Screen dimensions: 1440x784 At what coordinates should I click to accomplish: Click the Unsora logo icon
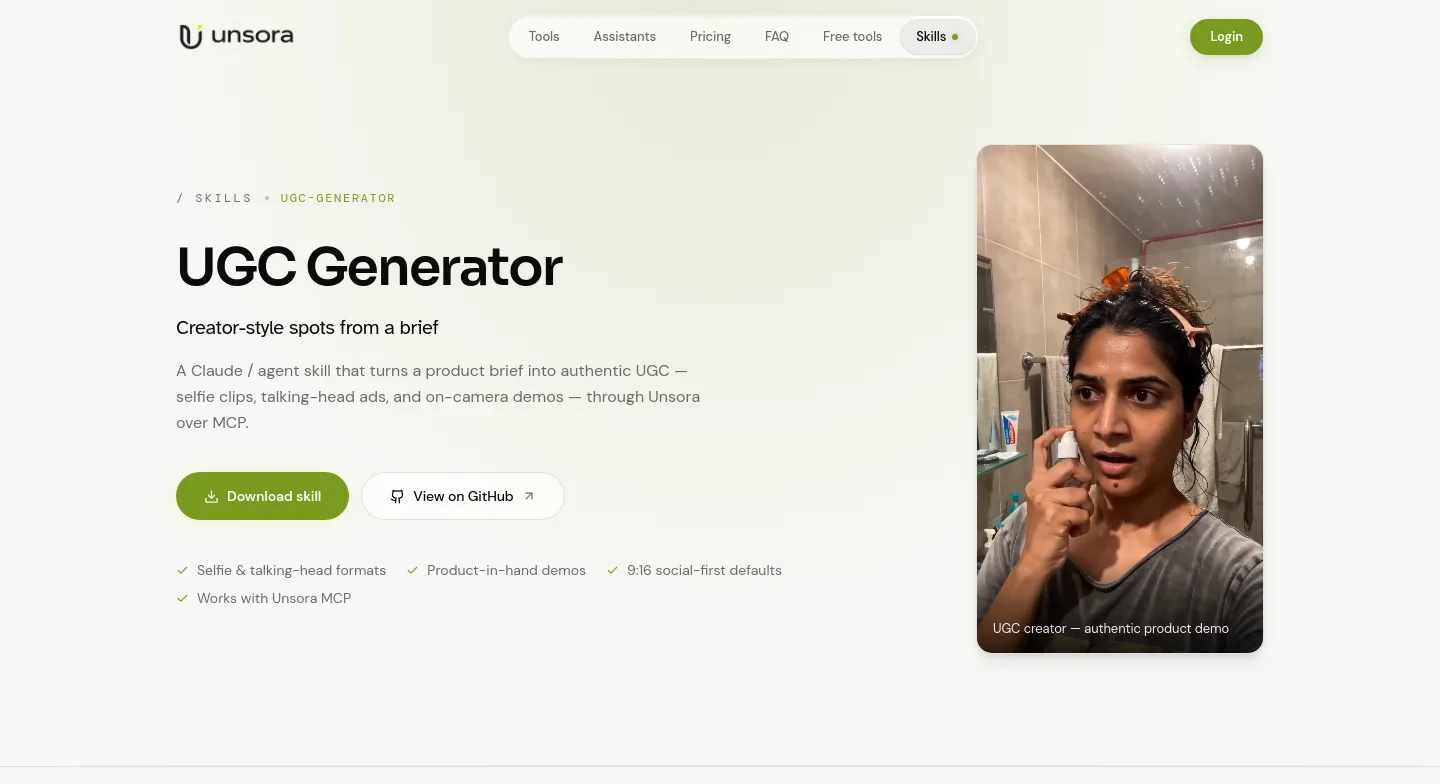(x=191, y=37)
